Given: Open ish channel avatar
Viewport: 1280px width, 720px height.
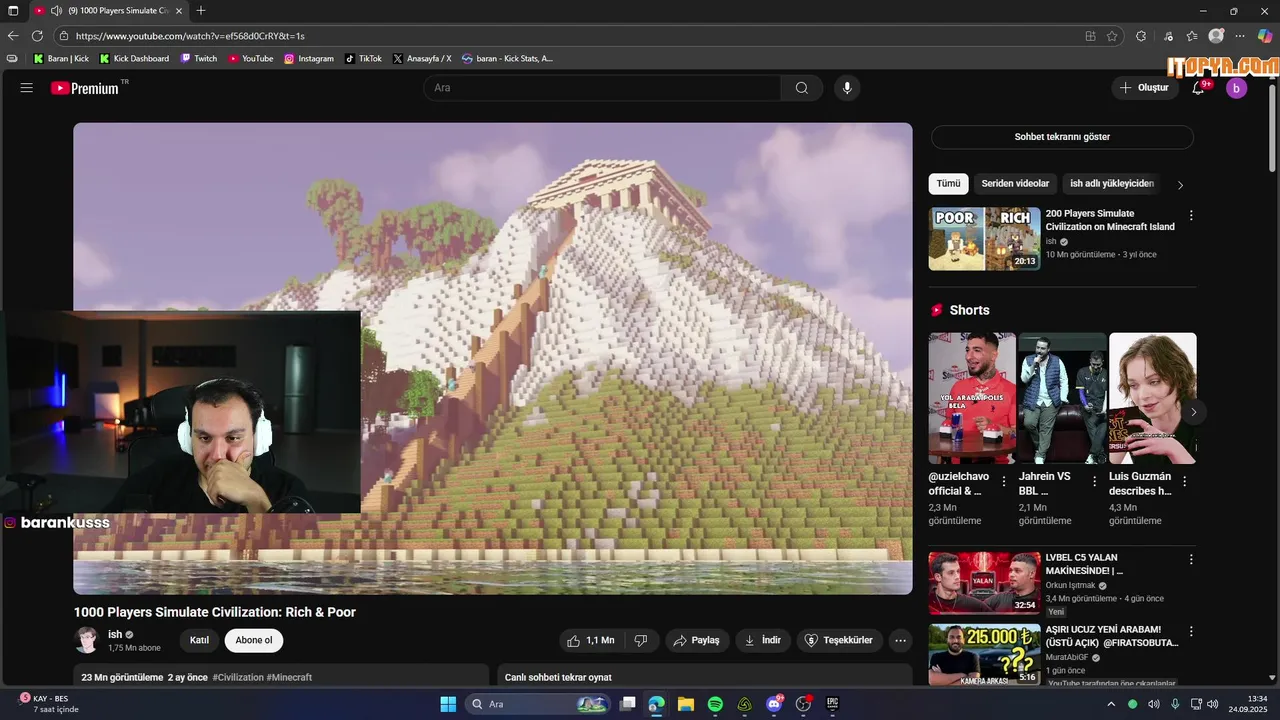Looking at the screenshot, I should click(x=87, y=640).
